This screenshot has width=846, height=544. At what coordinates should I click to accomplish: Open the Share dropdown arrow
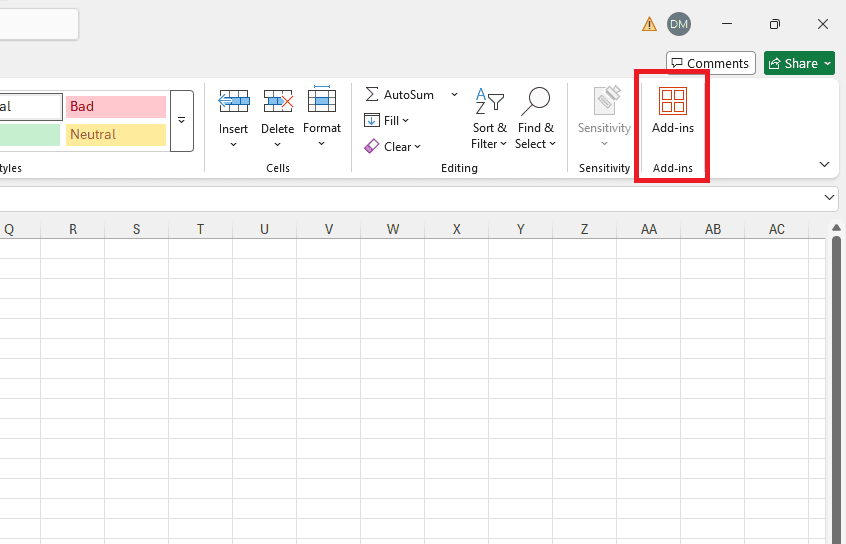(828, 63)
